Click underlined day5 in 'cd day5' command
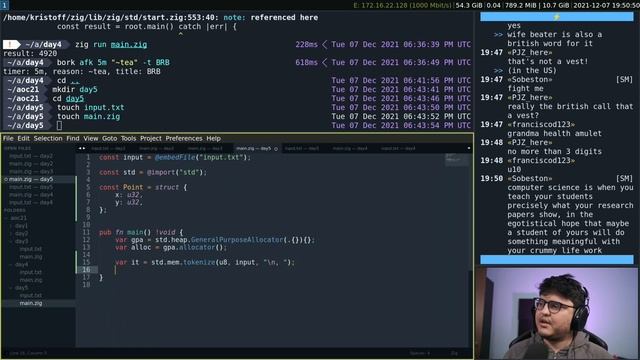 [x=75, y=98]
